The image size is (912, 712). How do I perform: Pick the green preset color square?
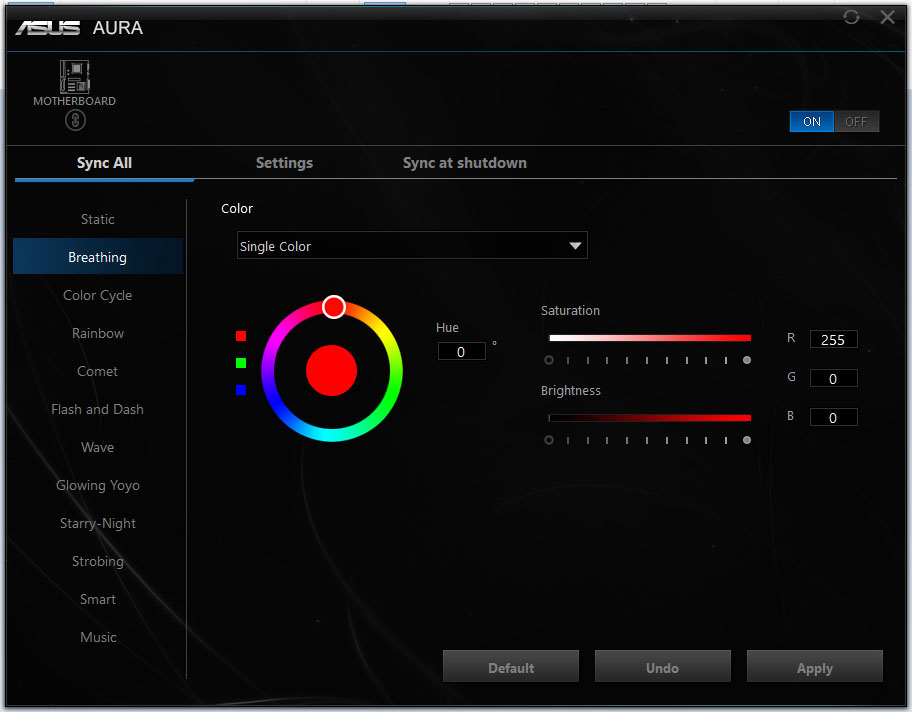click(241, 363)
